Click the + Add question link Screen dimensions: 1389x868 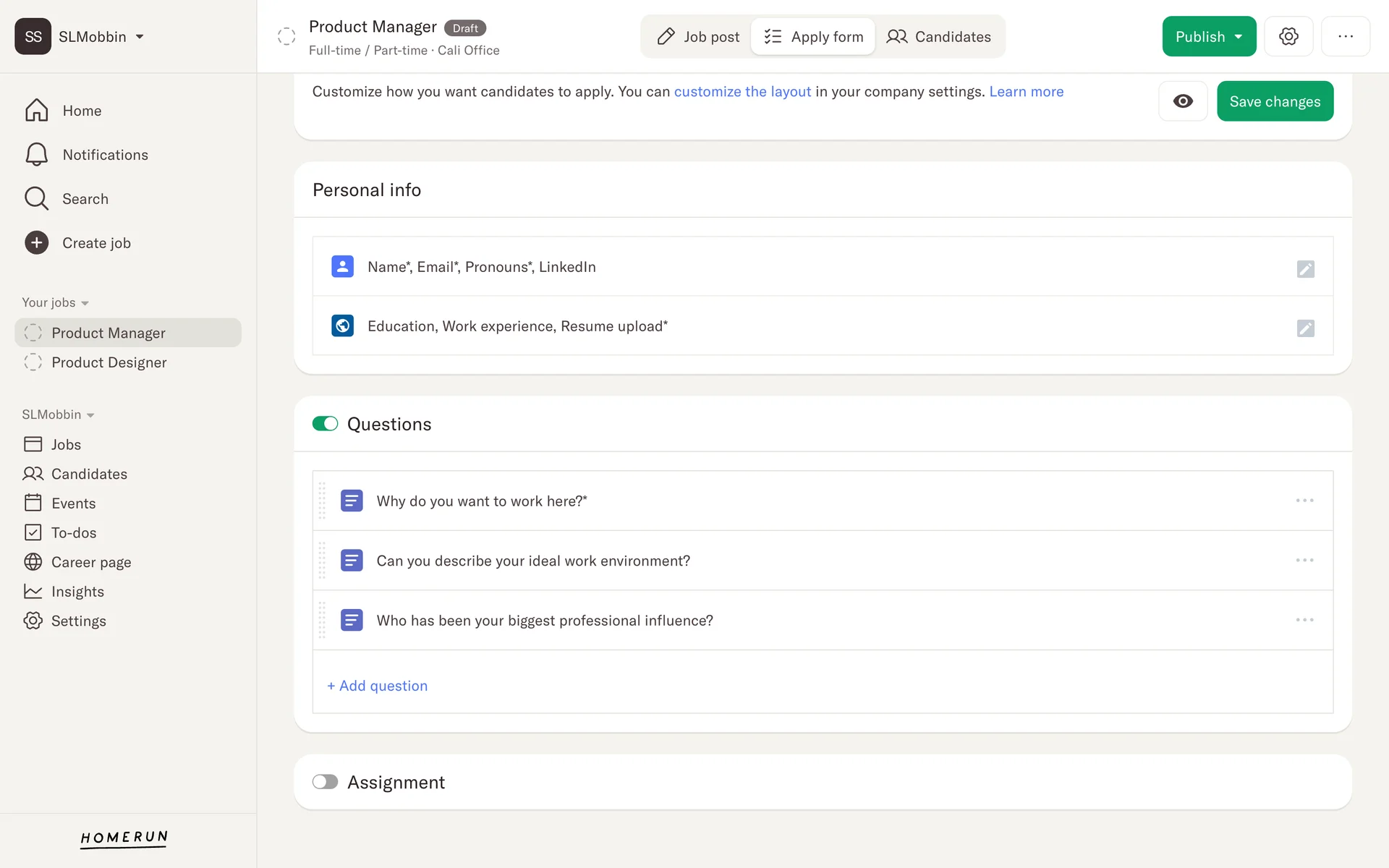[x=377, y=686]
